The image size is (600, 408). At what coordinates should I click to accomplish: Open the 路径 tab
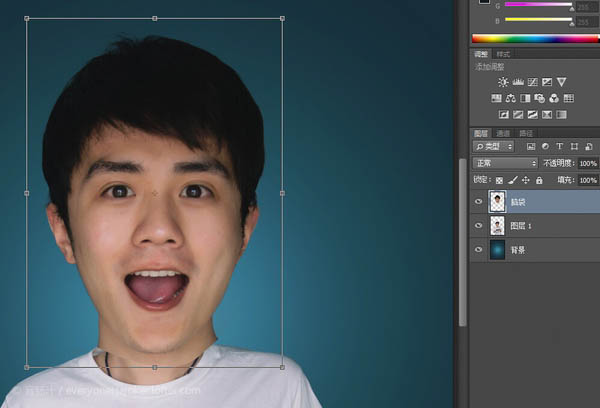pos(525,133)
